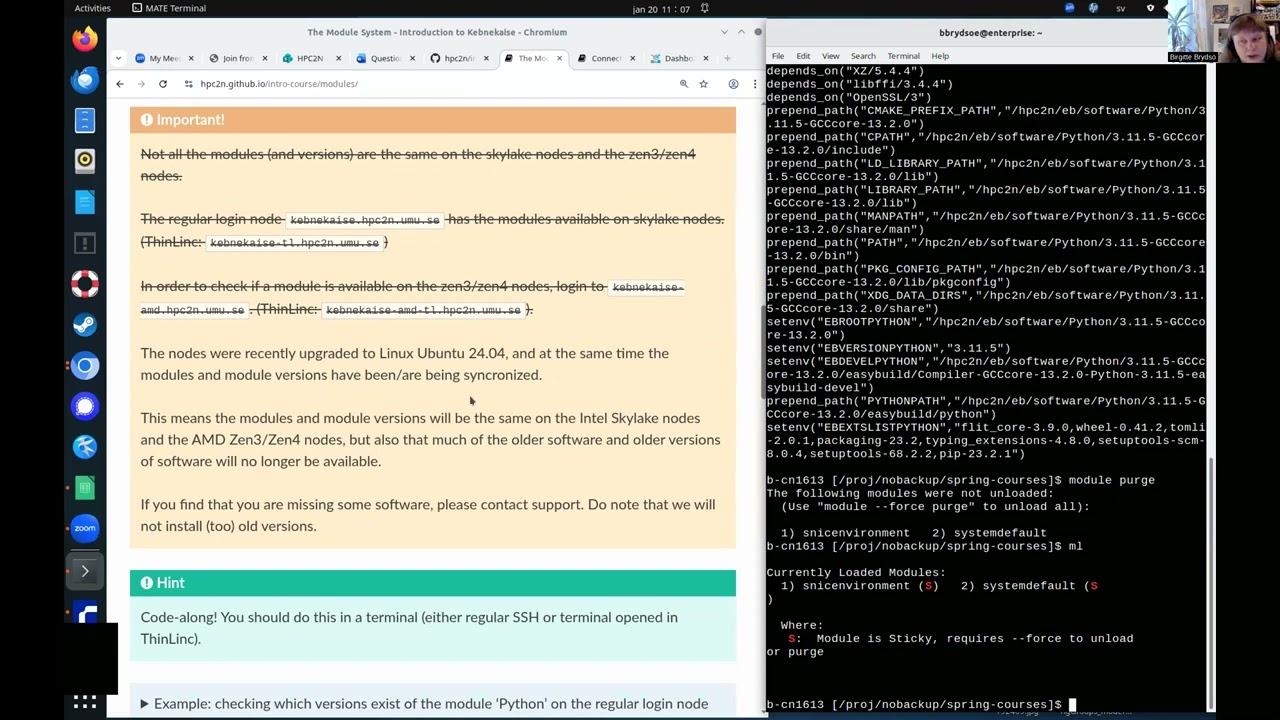
Task: Click the green 'Hint' admonition heading
Action: [x=433, y=583]
